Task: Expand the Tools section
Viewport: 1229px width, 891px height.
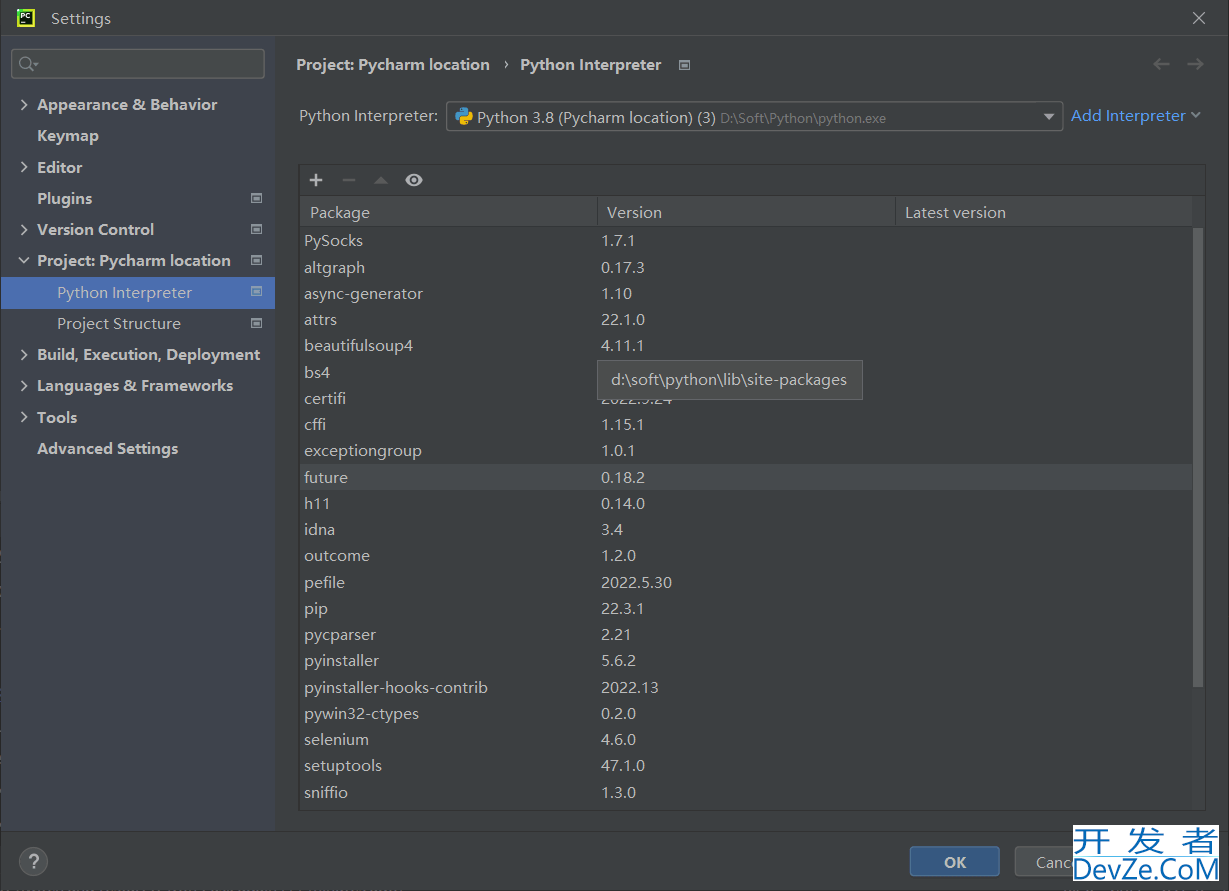Action: click(x=24, y=417)
